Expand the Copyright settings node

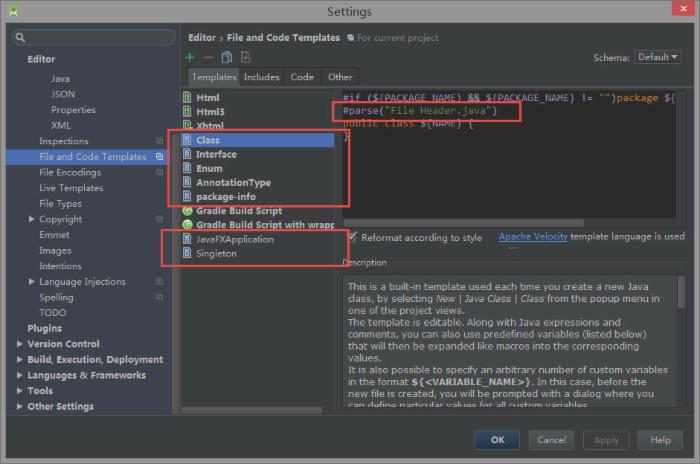[x=32, y=219]
